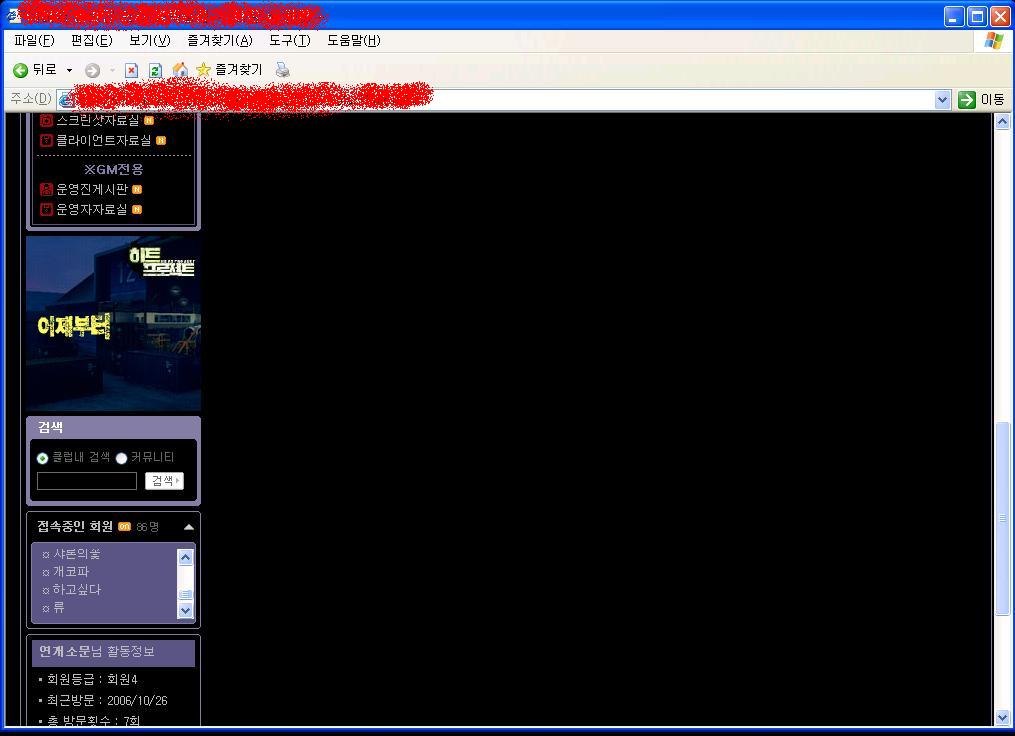
Task: Click the Back arrow icon
Action: tap(20, 70)
